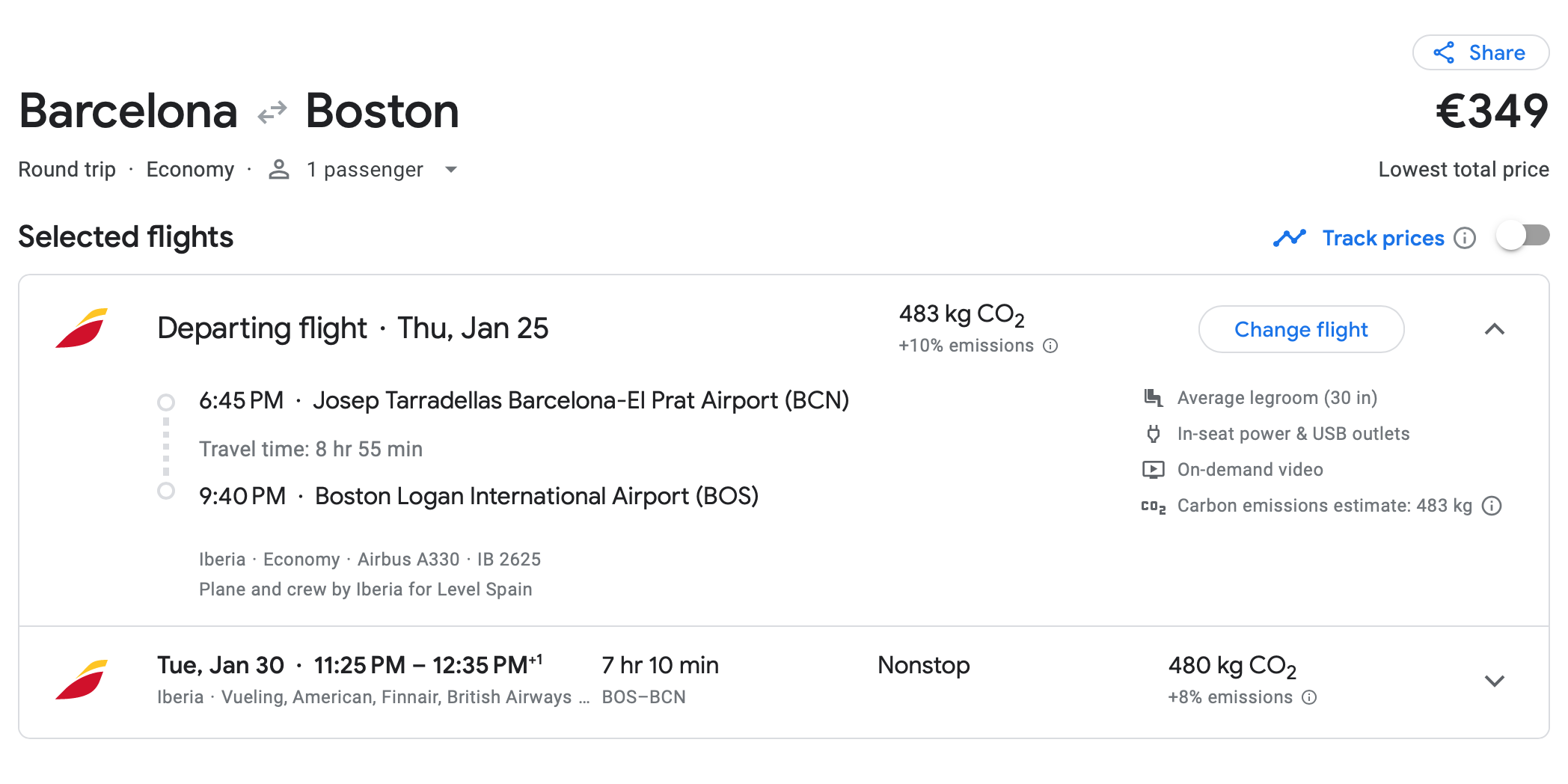Click the average legroom seat icon
Viewport: 1568px width, 784px height.
(1154, 398)
